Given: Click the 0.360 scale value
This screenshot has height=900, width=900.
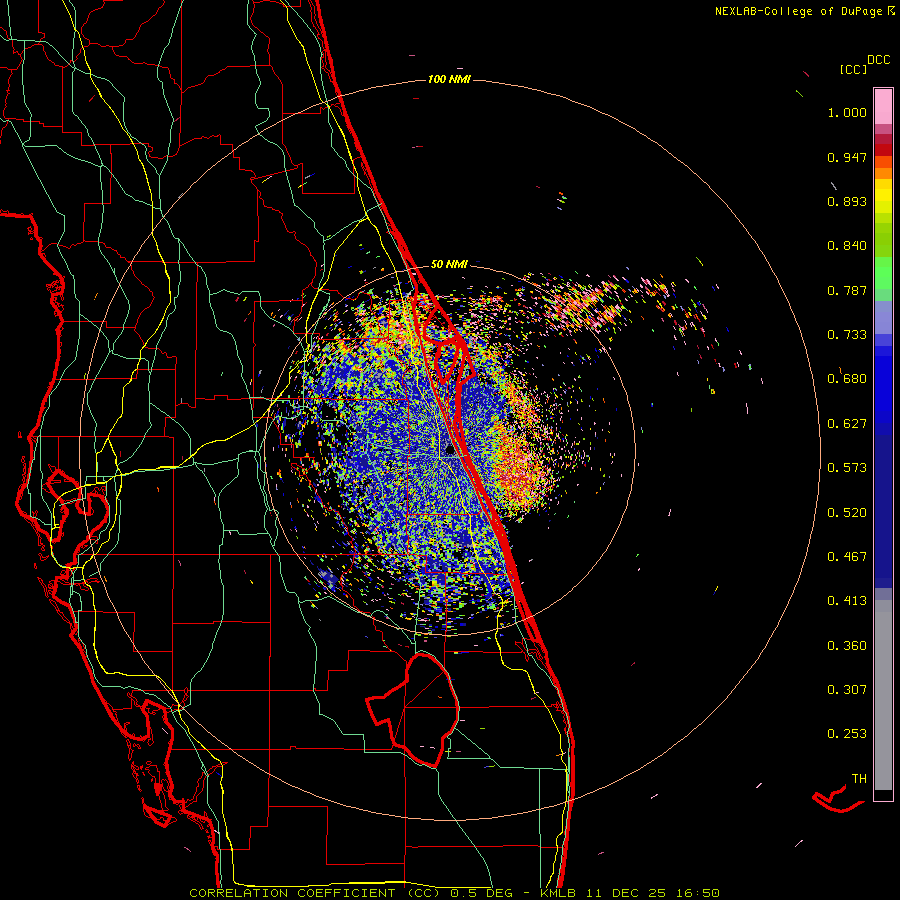Looking at the screenshot, I should coord(847,646).
